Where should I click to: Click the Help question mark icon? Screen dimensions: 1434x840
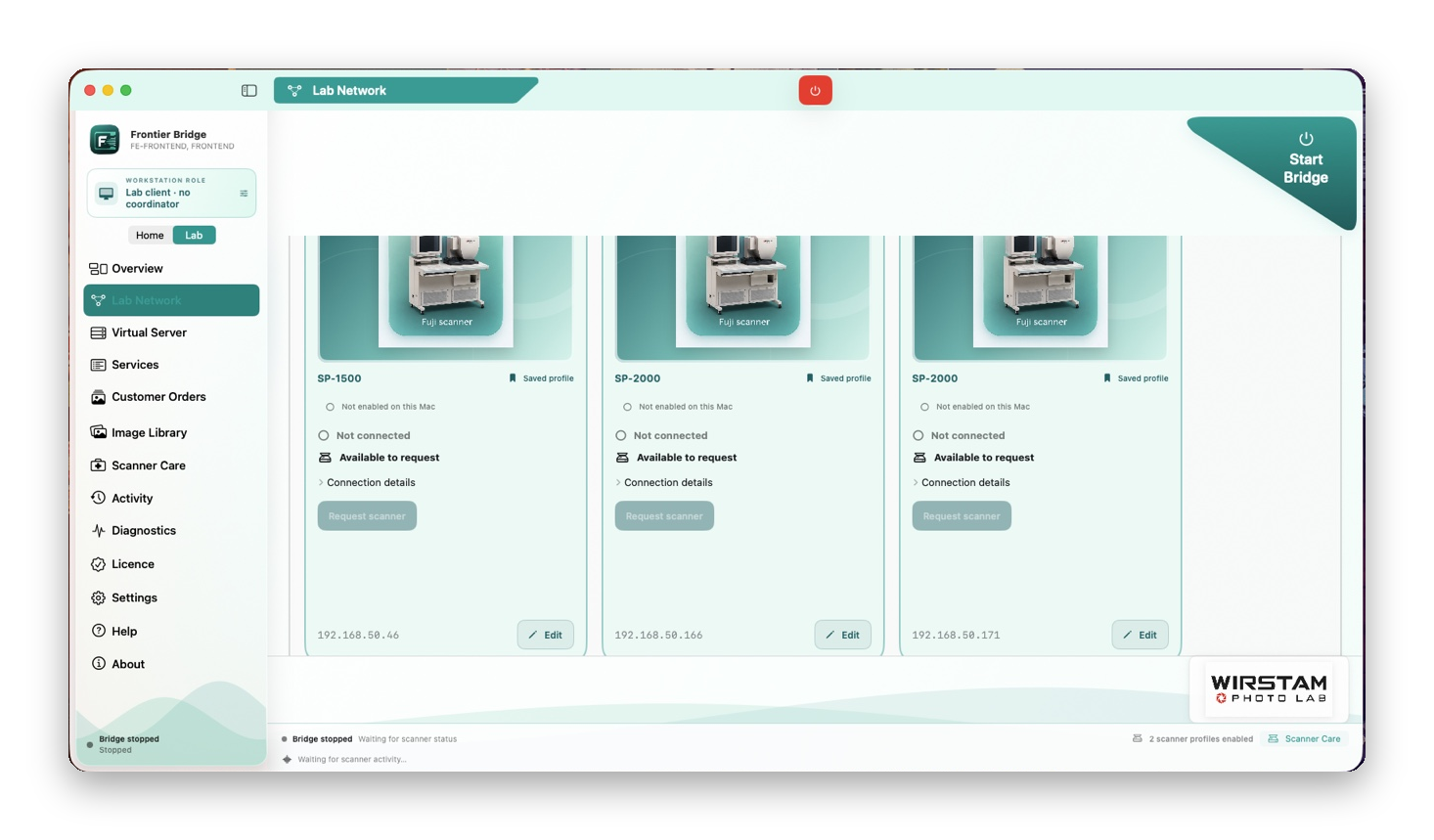coord(98,631)
